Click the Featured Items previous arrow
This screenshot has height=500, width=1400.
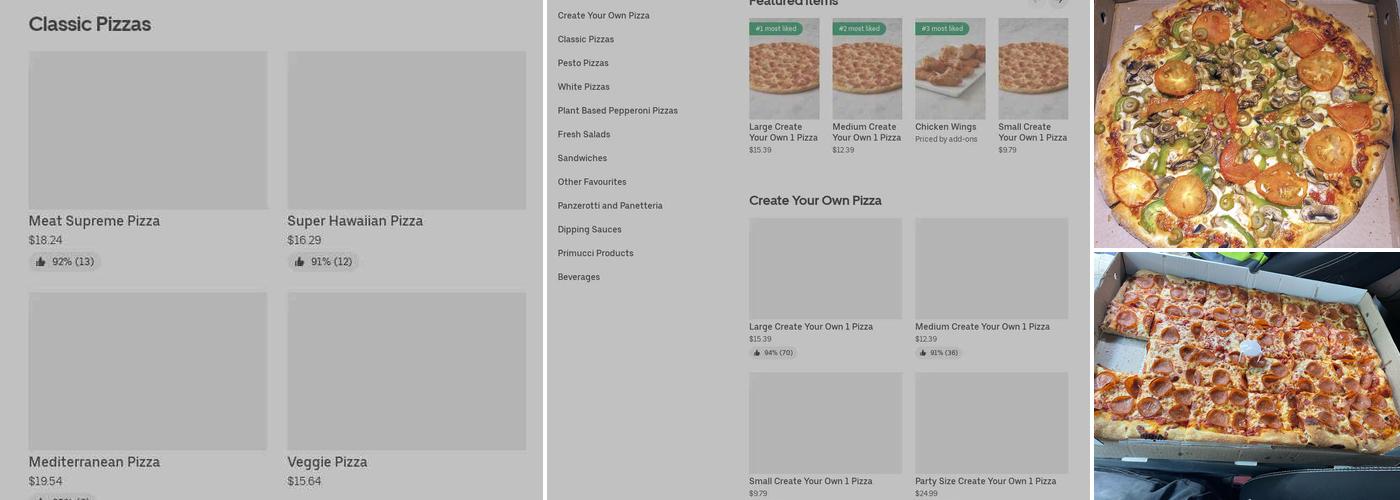(1036, 3)
